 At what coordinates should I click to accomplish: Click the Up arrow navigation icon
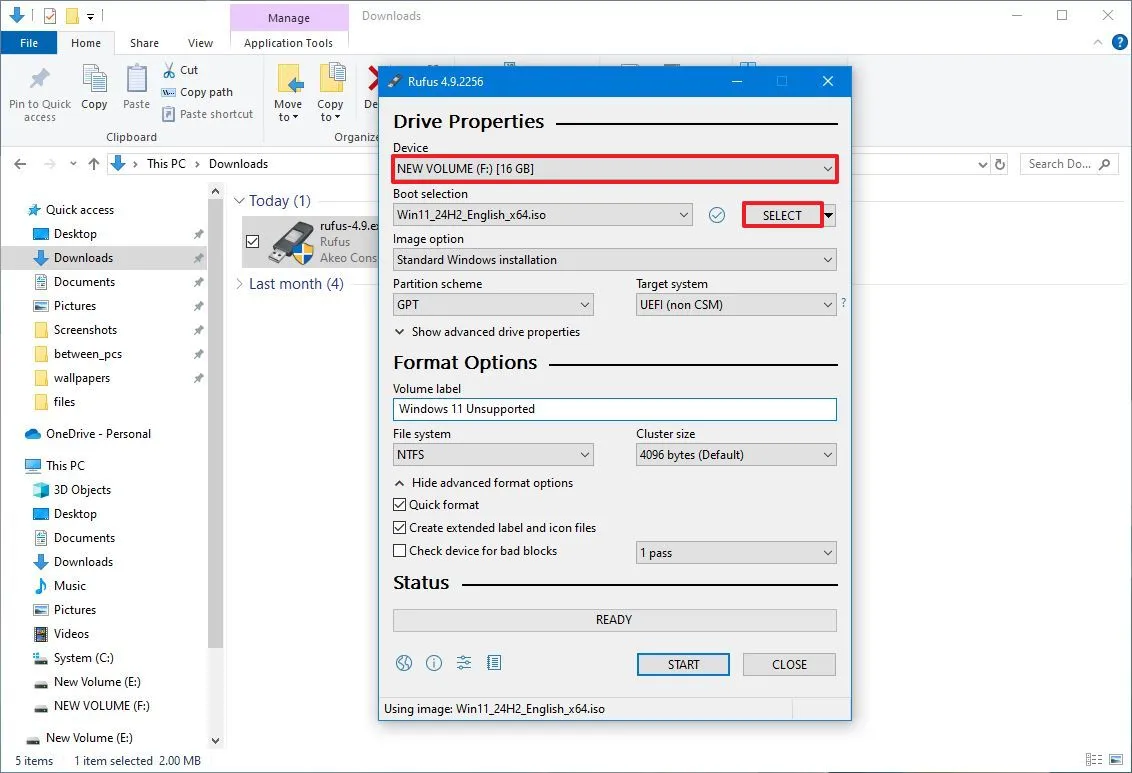click(94, 164)
